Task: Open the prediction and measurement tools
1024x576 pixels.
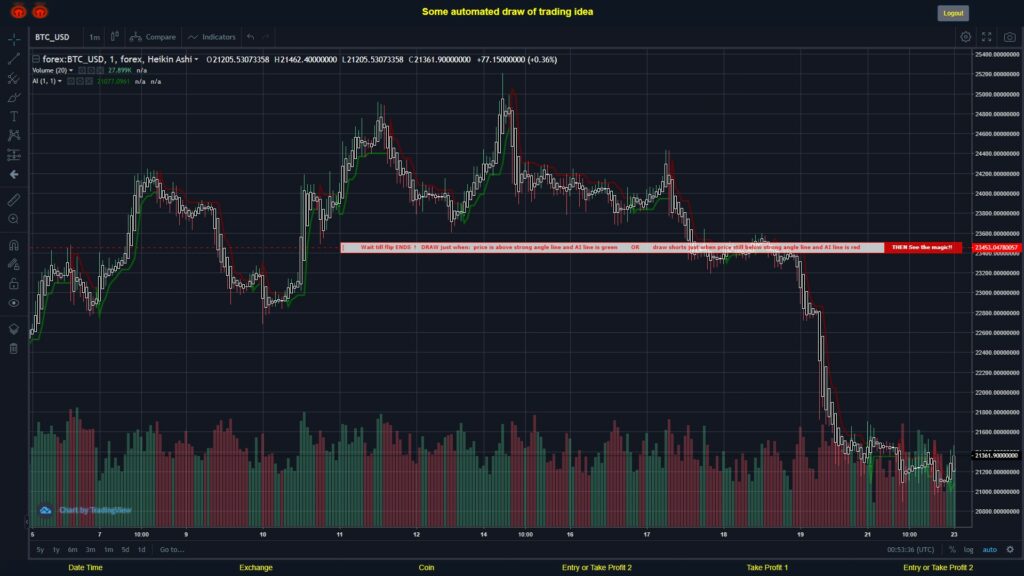Action: [x=14, y=155]
